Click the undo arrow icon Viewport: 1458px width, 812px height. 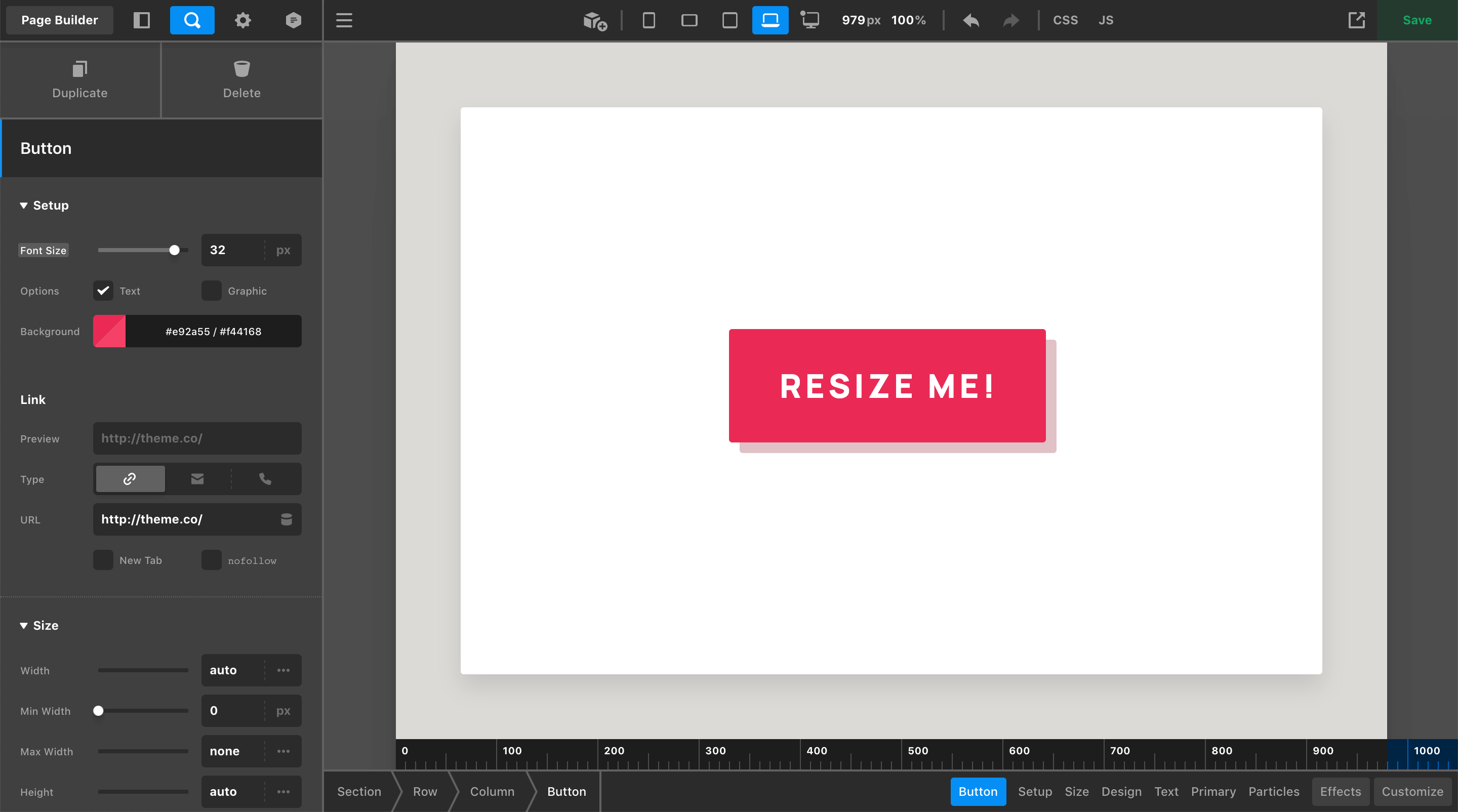click(x=970, y=20)
